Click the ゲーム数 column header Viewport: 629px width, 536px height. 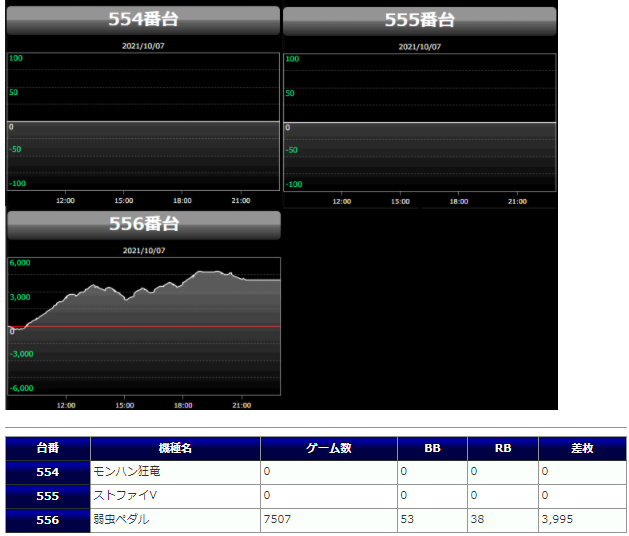(x=329, y=448)
